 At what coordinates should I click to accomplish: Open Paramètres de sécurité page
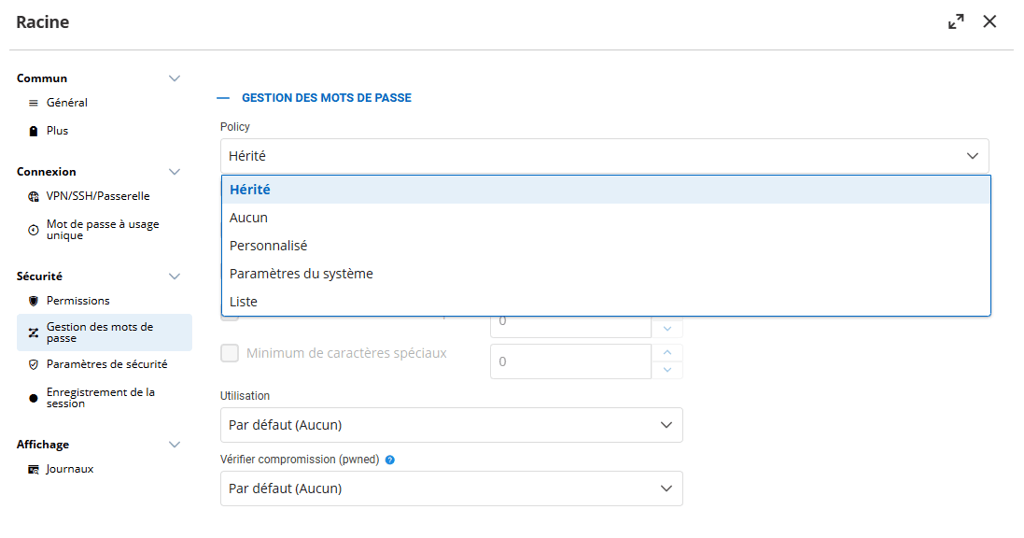tap(106, 364)
